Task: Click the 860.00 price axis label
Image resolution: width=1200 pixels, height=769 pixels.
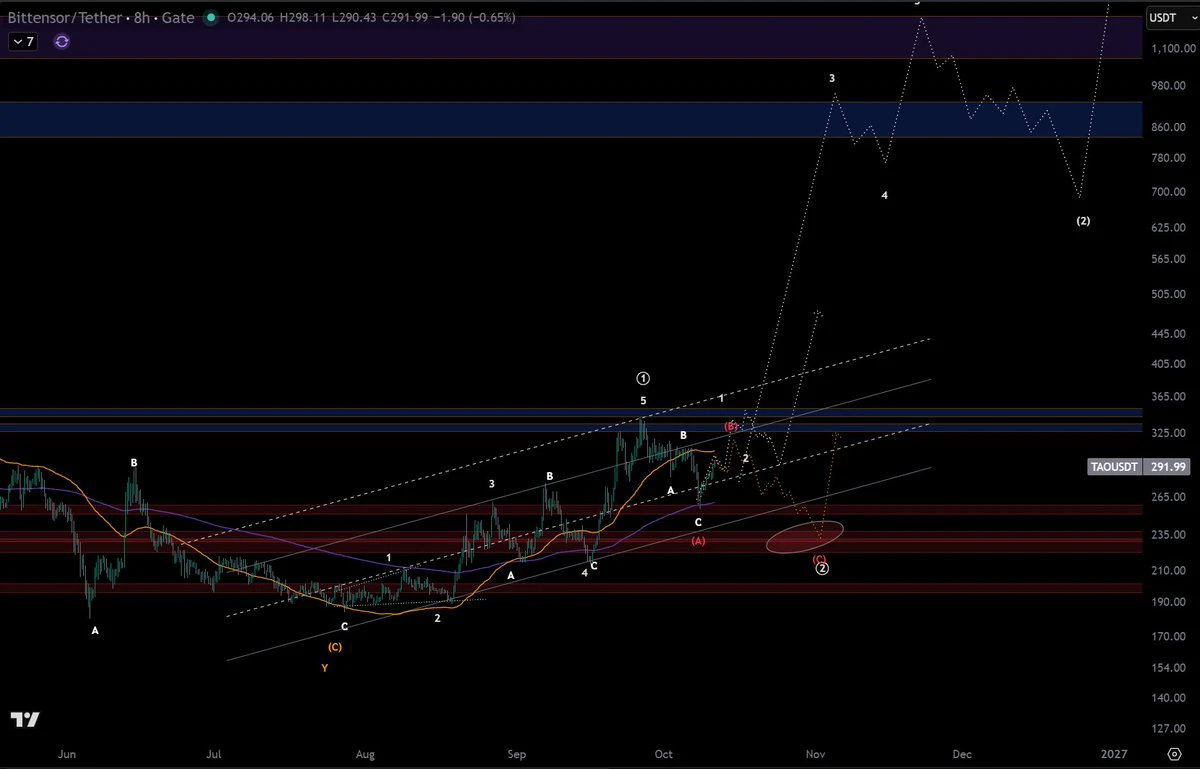Action: click(x=1167, y=128)
